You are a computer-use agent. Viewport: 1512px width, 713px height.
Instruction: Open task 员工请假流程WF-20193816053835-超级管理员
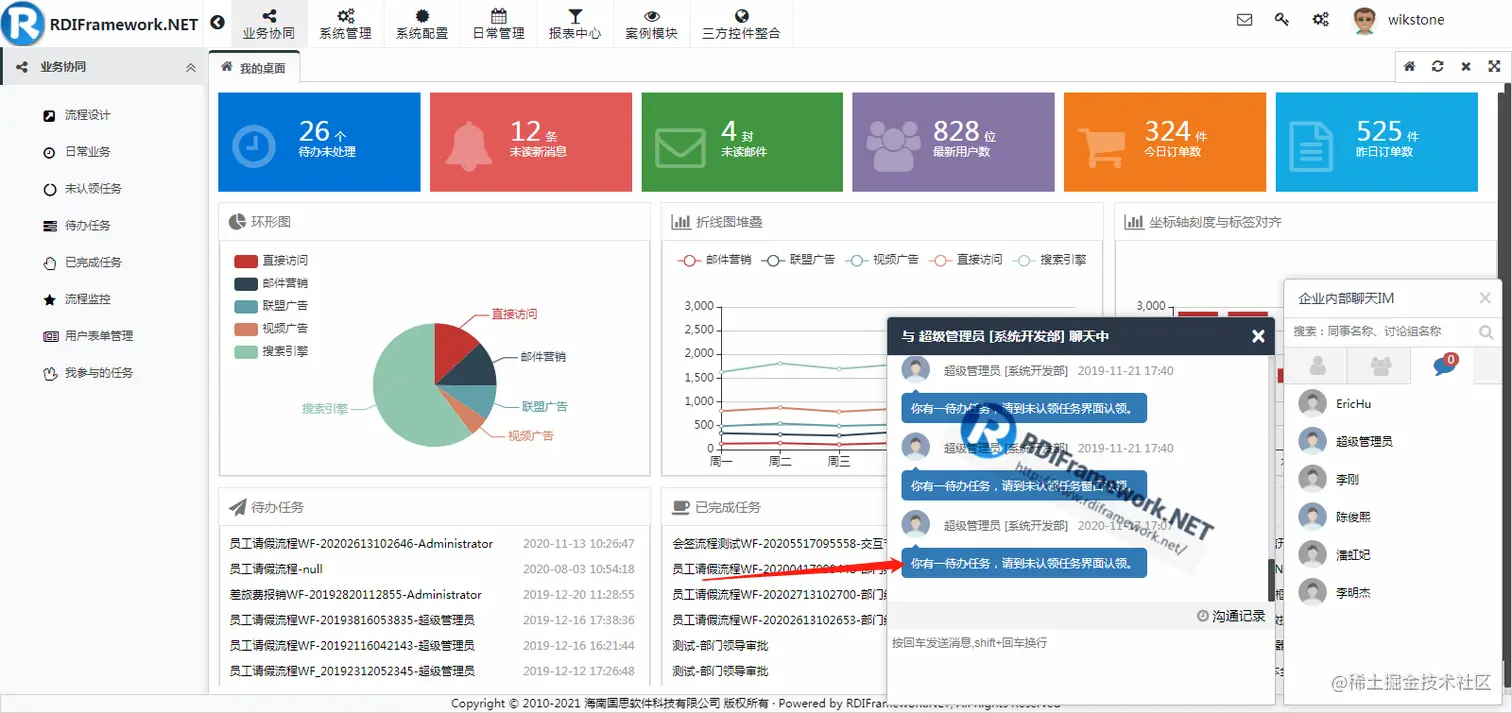point(352,620)
